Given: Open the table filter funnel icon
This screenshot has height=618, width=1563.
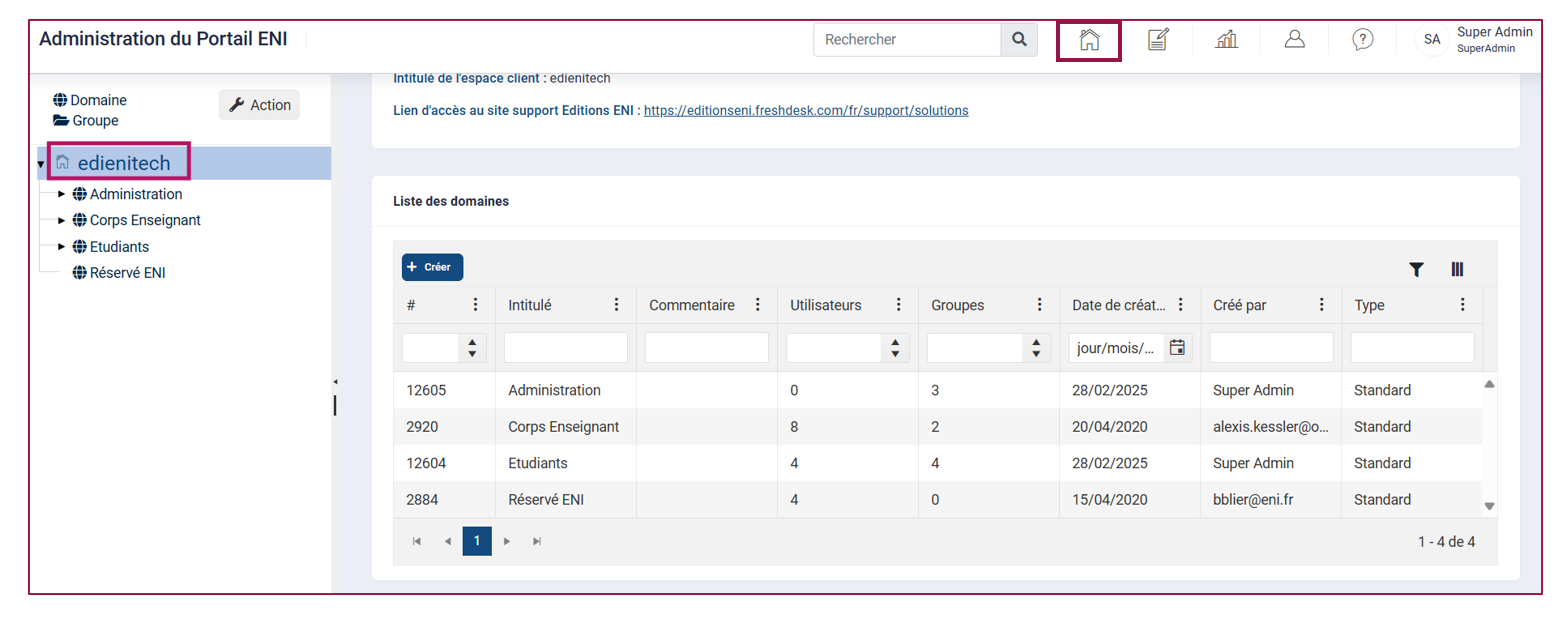Looking at the screenshot, I should (x=1416, y=269).
